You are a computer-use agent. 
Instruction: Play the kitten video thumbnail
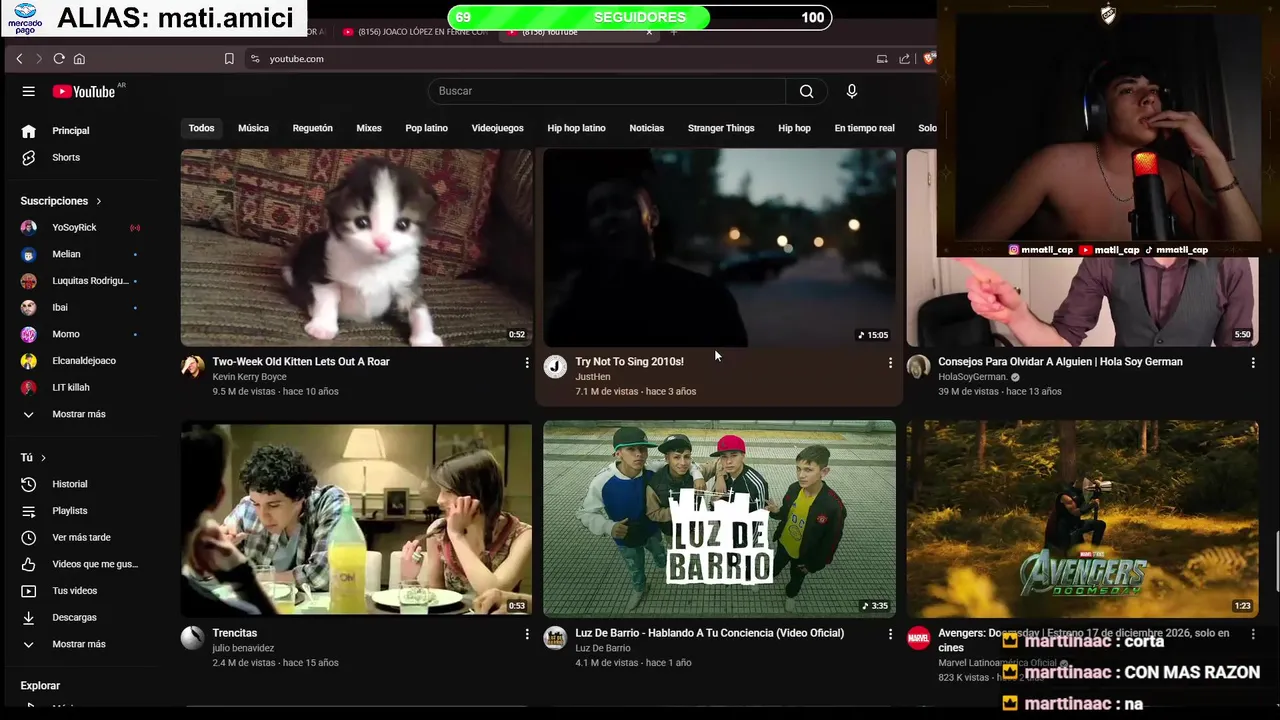356,247
